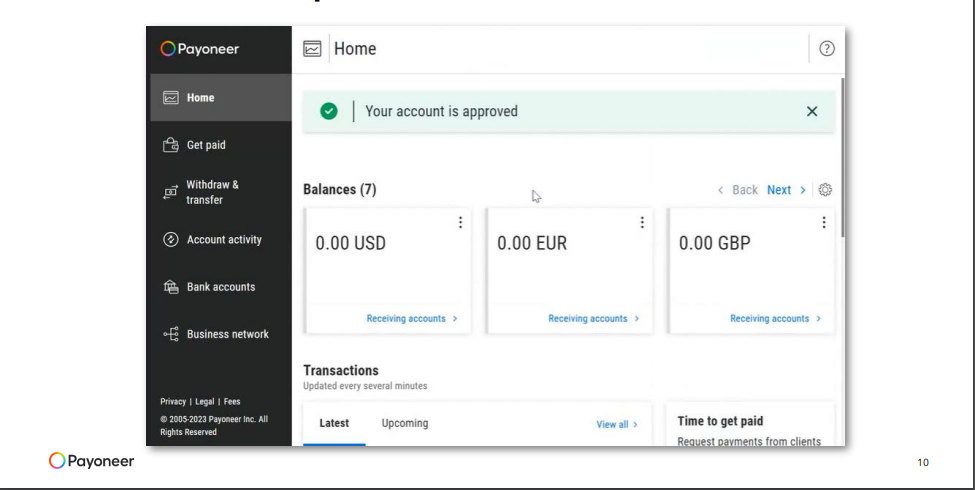Open the Fees footer link
Viewport: 975px width, 490px height.
click(232, 402)
